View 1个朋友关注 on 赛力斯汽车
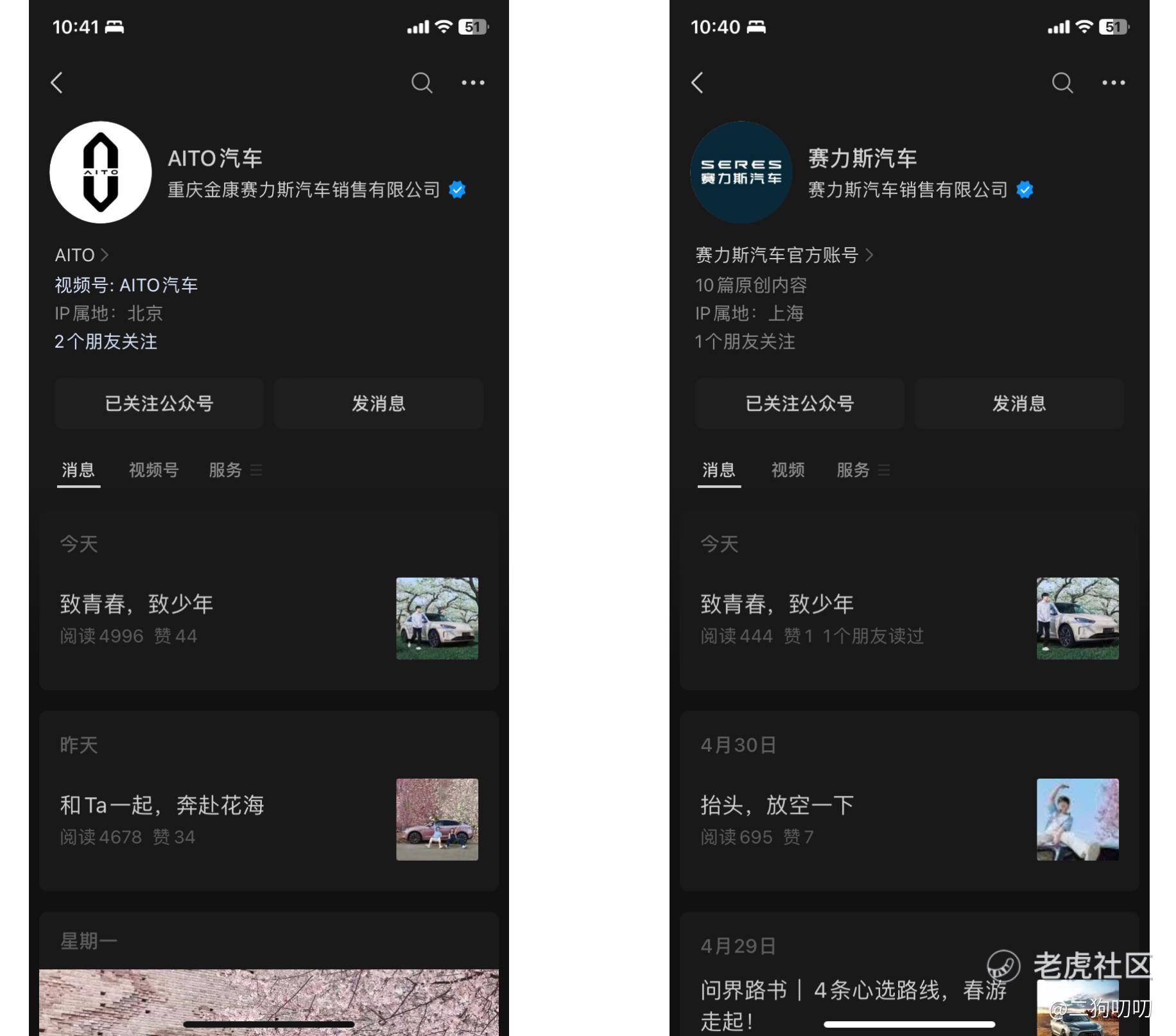 [745, 341]
